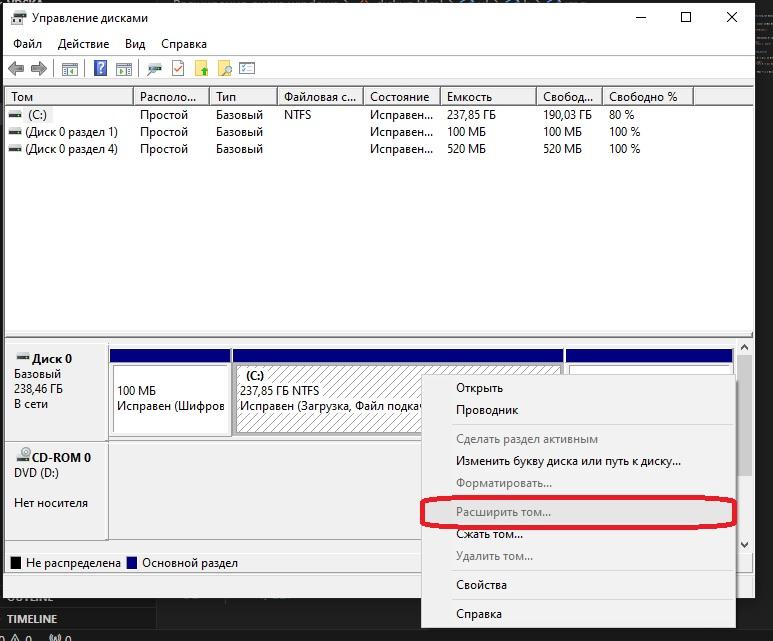Select Изменить букву диска или путь к диску

click(578, 462)
